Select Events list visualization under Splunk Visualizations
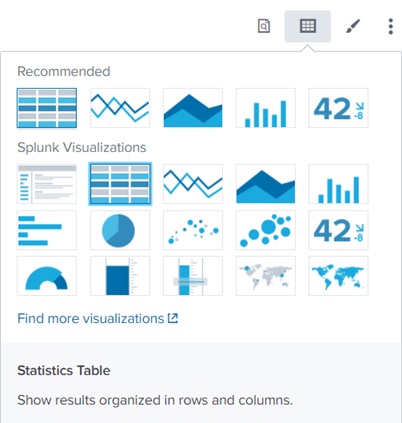Image resolution: width=402 pixels, height=423 pixels. pos(47,184)
